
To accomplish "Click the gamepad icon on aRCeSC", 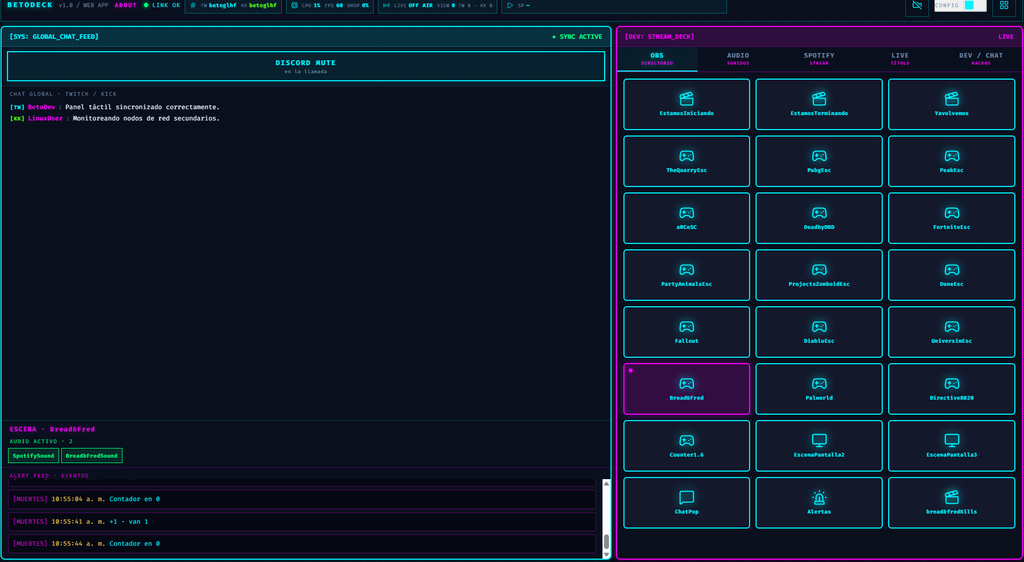I will click(686, 213).
